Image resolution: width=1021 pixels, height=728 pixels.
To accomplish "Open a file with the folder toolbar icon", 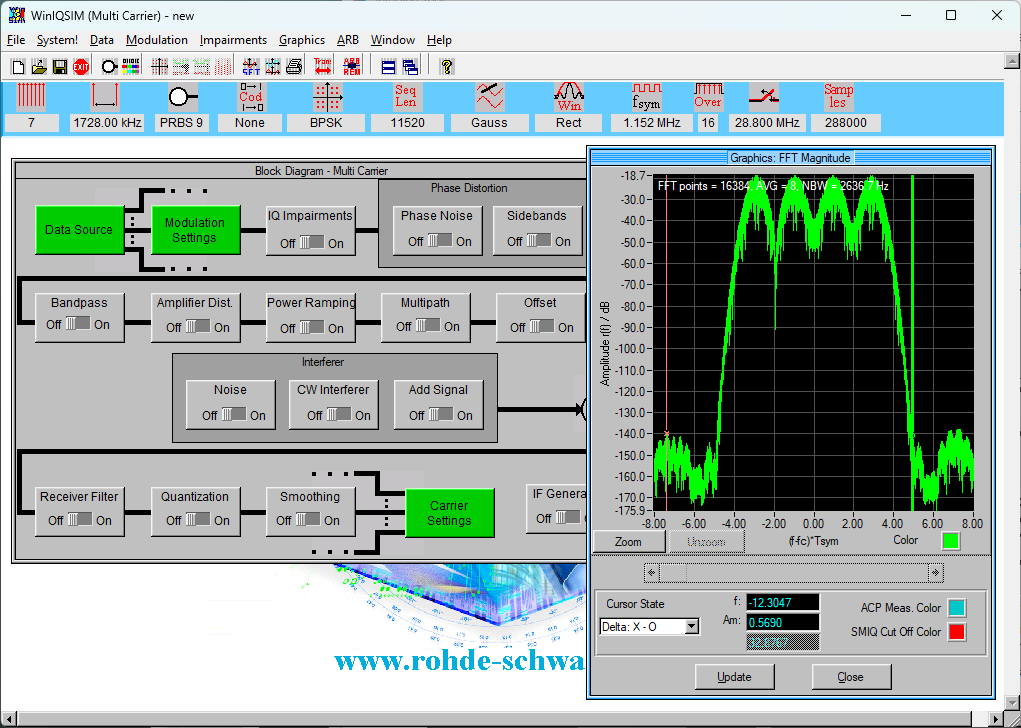I will 39,66.
